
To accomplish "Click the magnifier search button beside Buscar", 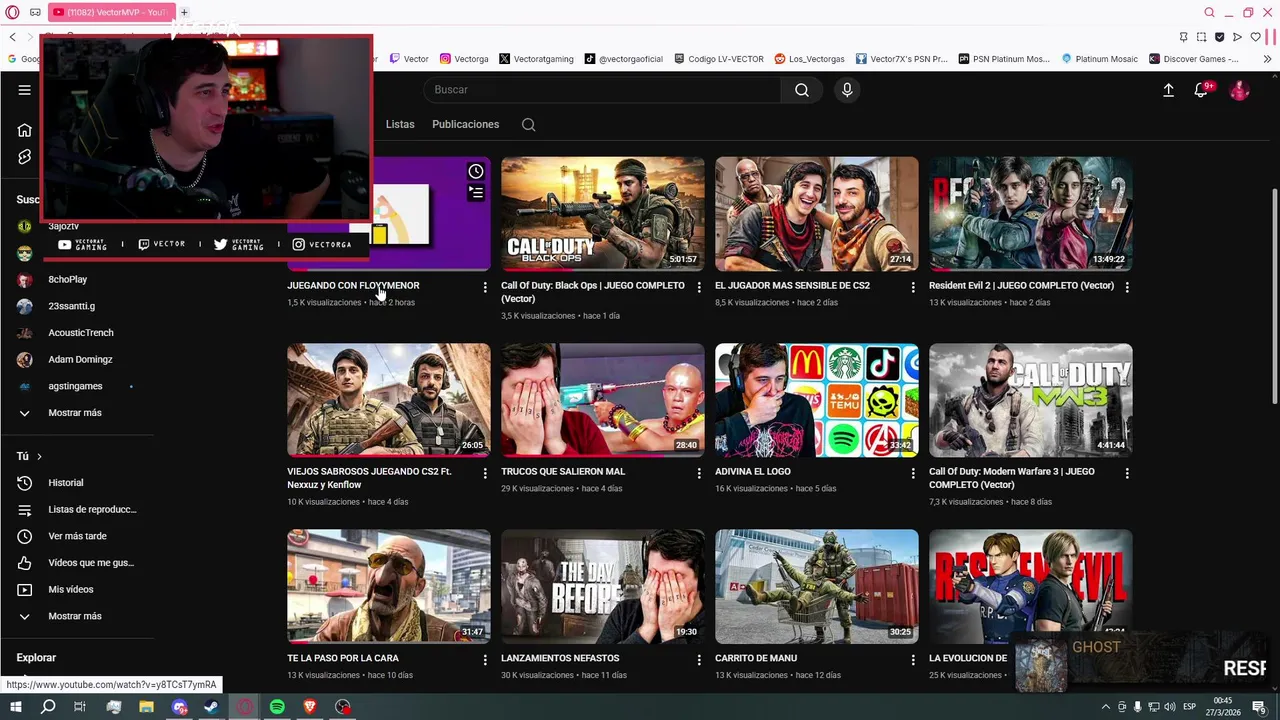I will pyautogui.click(x=802, y=90).
